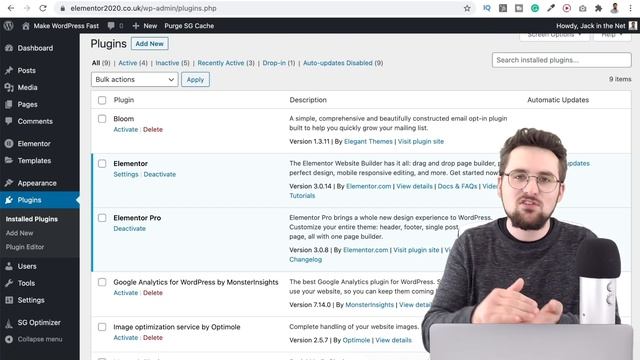Click the Add New button beside Plugins
Screen dimensions: 640x360
tap(149, 44)
